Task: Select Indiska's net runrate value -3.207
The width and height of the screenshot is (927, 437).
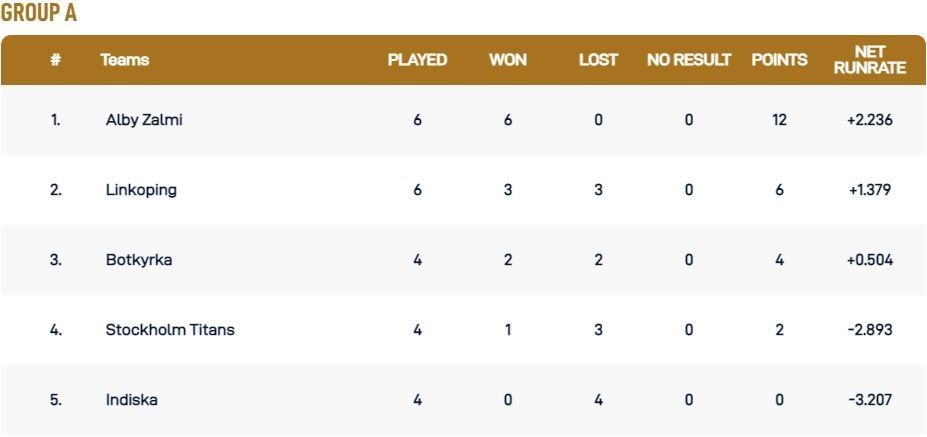Action: click(870, 400)
